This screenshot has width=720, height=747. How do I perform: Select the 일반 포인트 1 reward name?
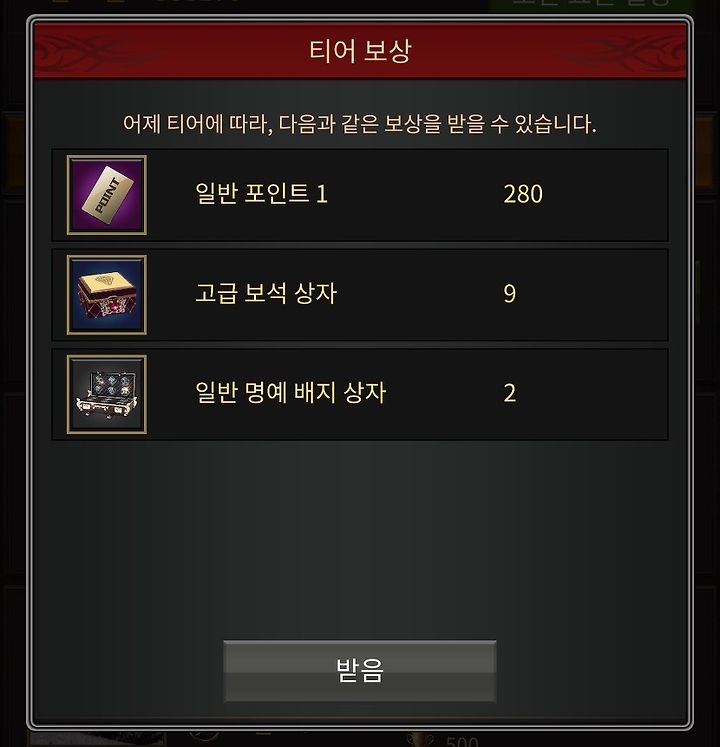point(262,194)
